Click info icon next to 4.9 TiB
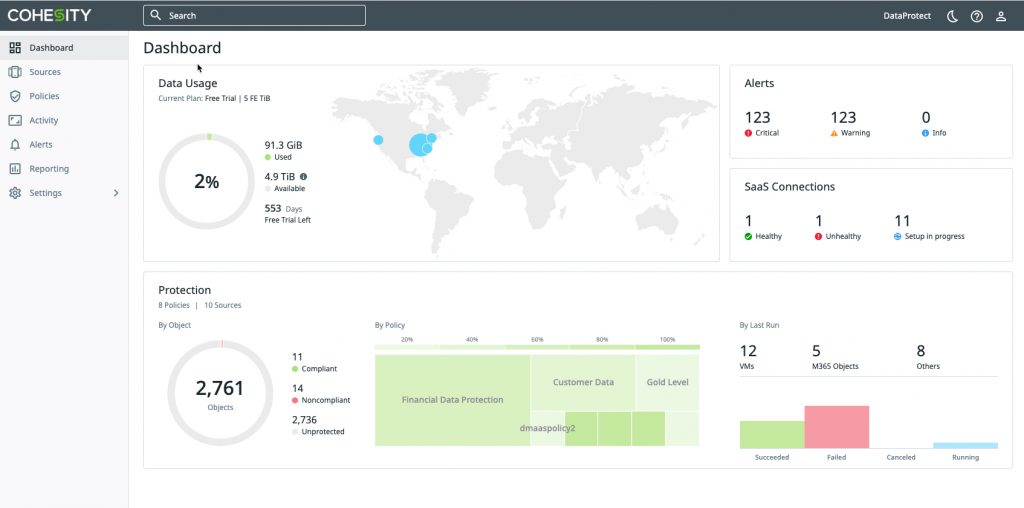This screenshot has width=1024, height=508. [304, 176]
